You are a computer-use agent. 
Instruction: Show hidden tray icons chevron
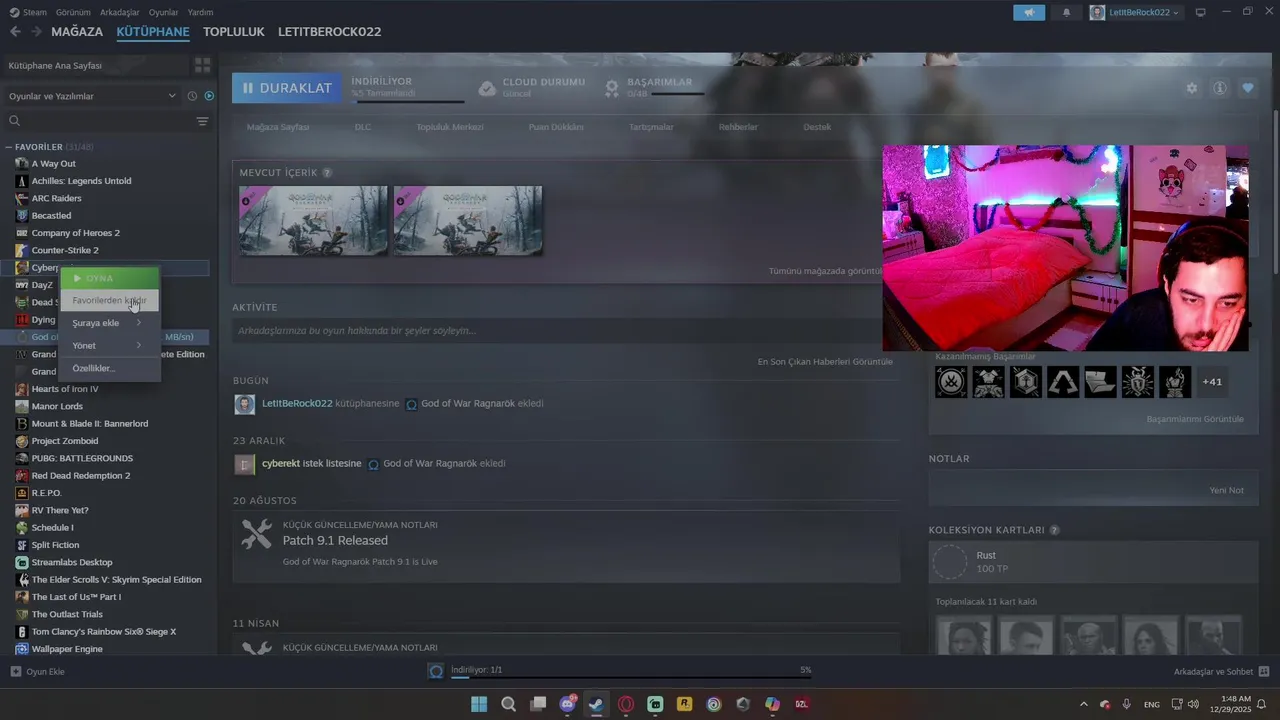pyautogui.click(x=1084, y=704)
